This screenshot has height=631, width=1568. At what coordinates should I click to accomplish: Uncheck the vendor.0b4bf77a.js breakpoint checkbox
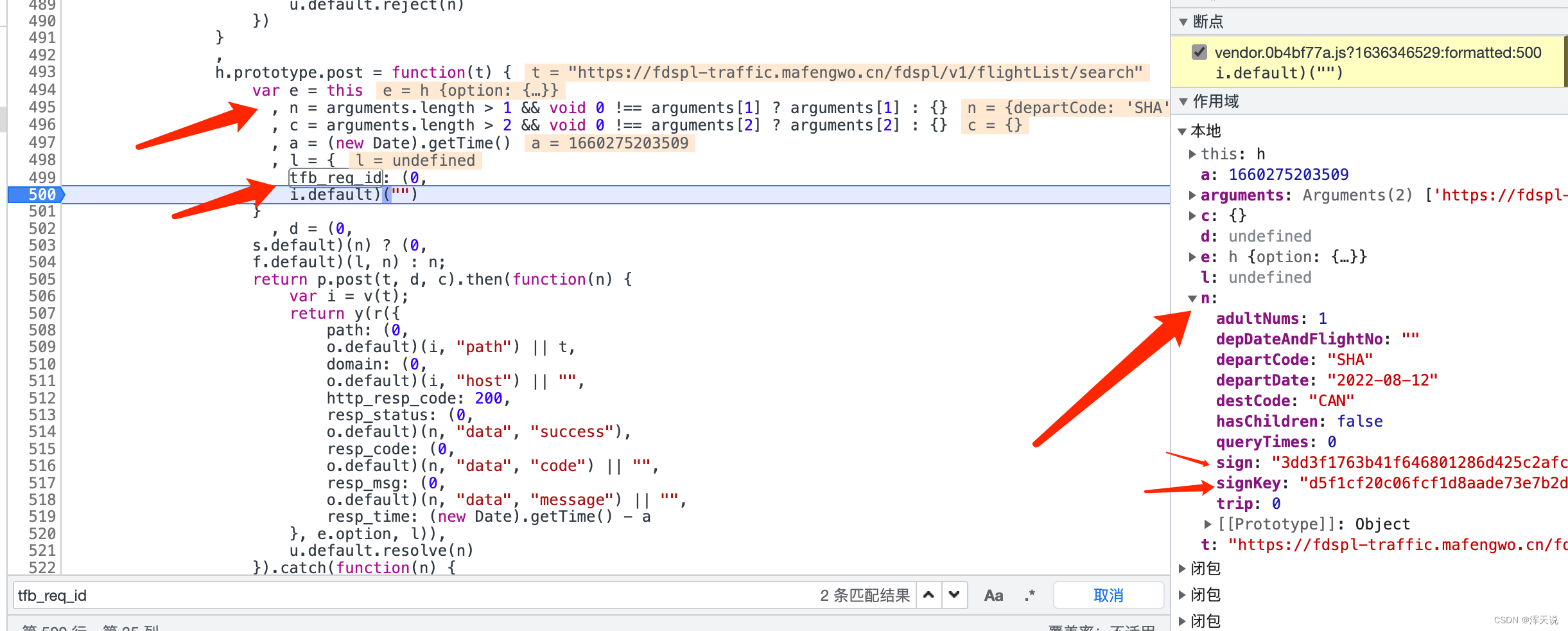click(1199, 52)
